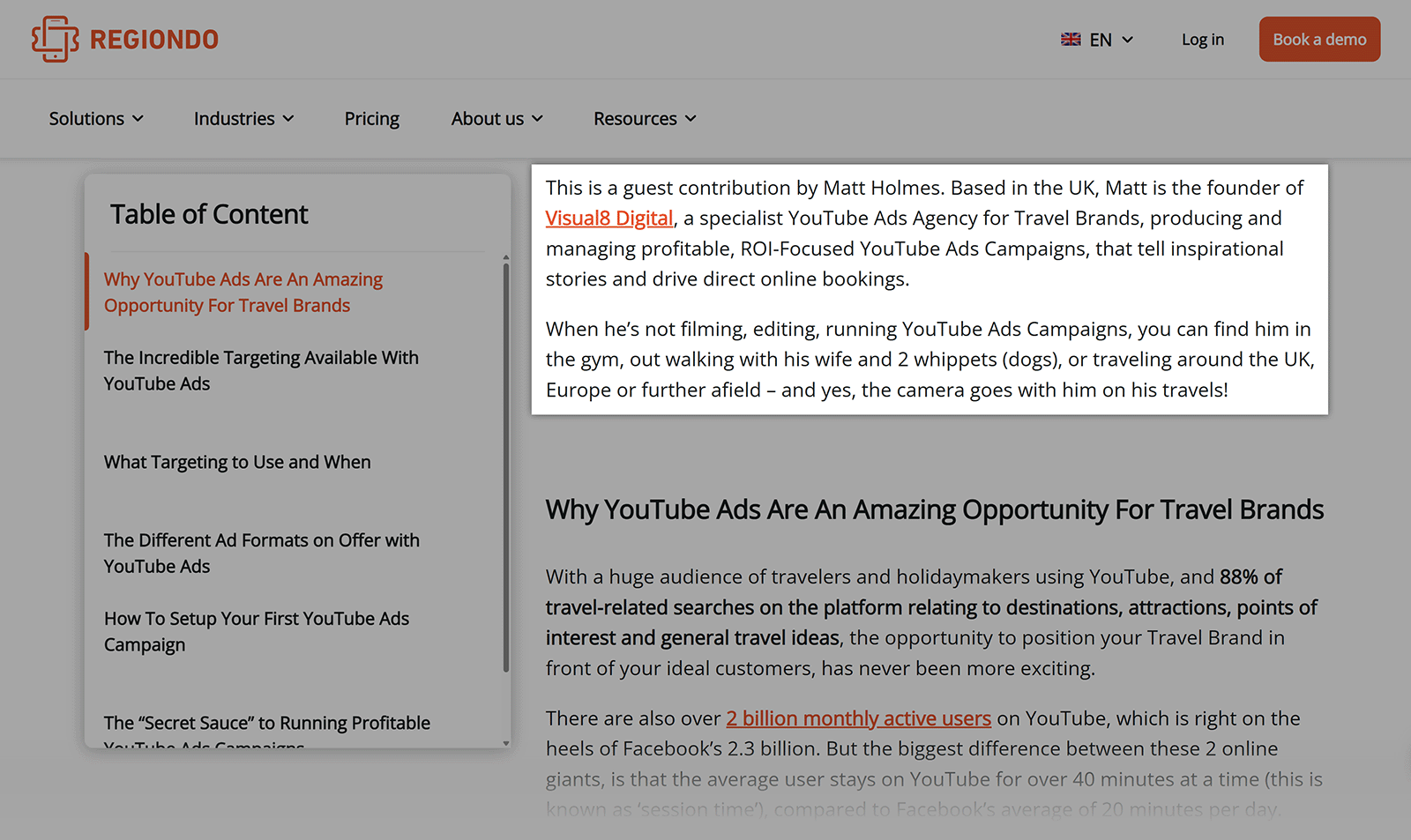Screen dimensions: 1411x840
Task: Expand the Resources dropdown
Action: 643,118
